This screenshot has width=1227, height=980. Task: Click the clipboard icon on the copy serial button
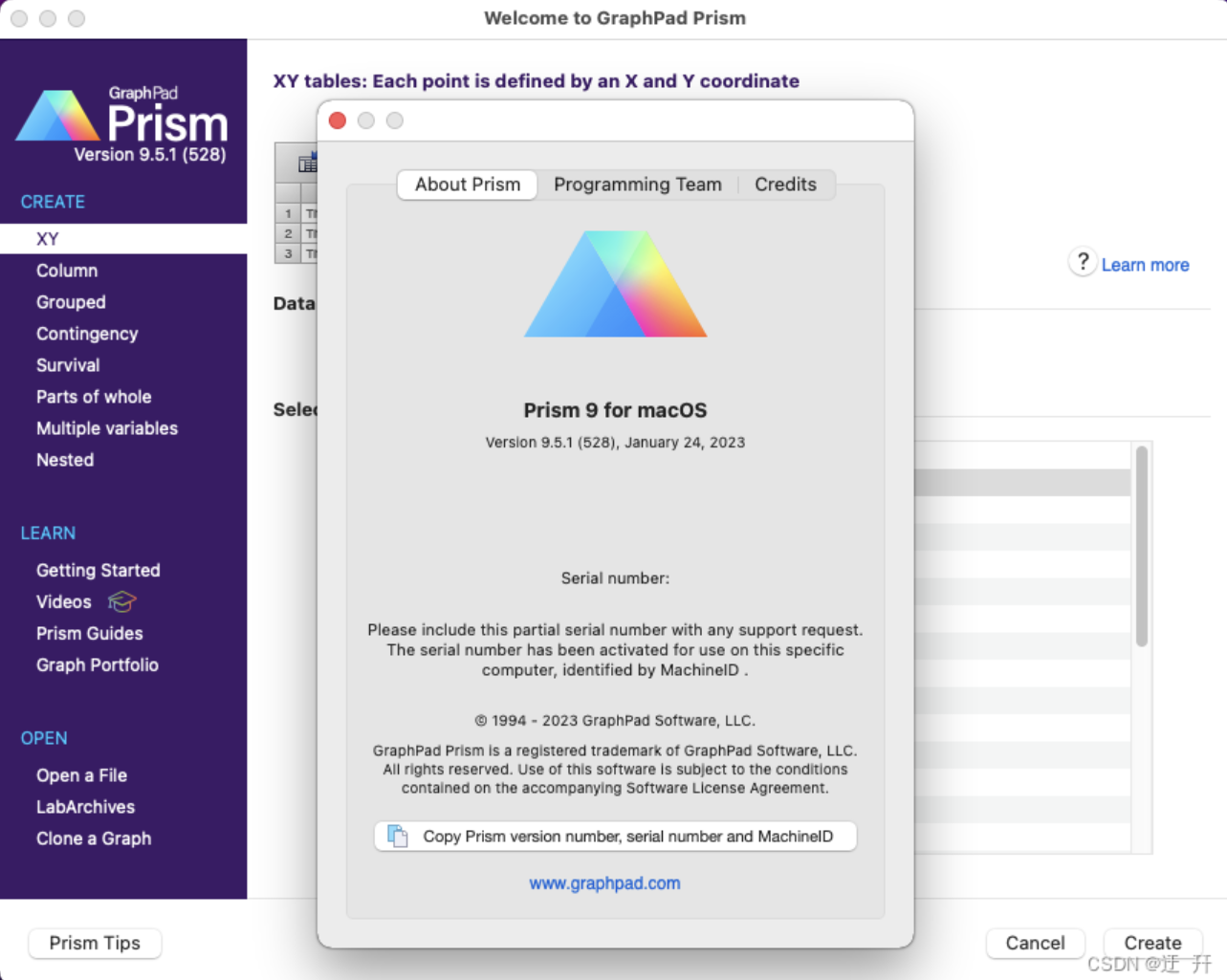point(397,835)
